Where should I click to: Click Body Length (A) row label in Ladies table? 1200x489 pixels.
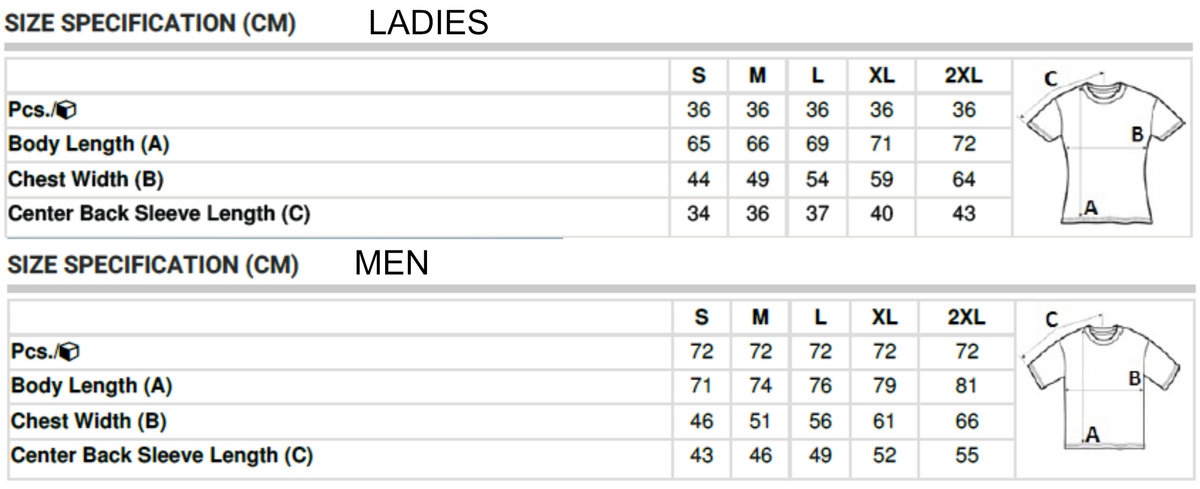pos(89,144)
